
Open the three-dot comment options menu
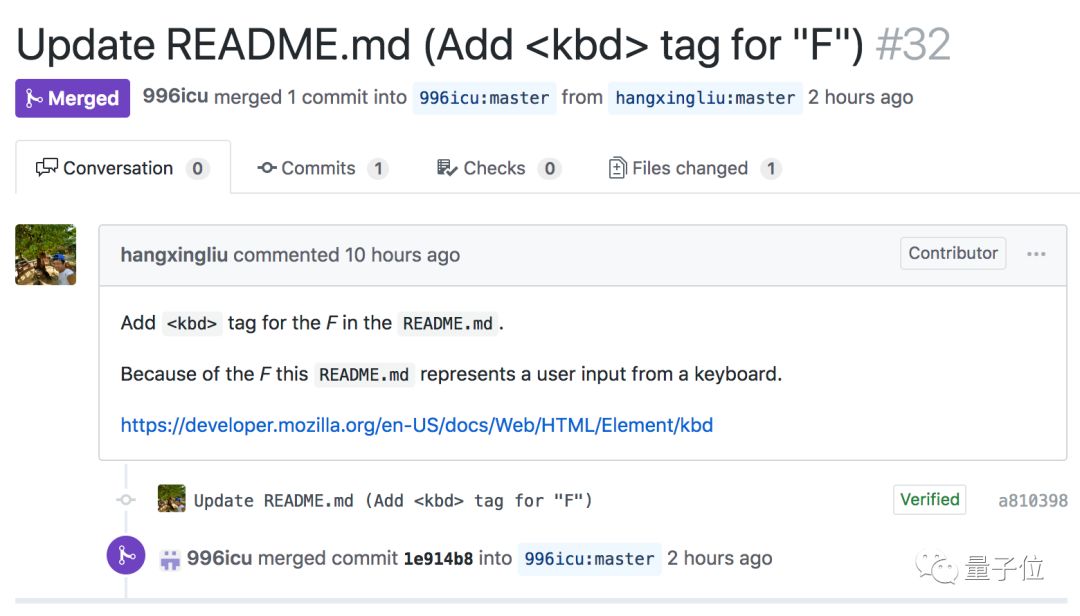click(x=1036, y=254)
